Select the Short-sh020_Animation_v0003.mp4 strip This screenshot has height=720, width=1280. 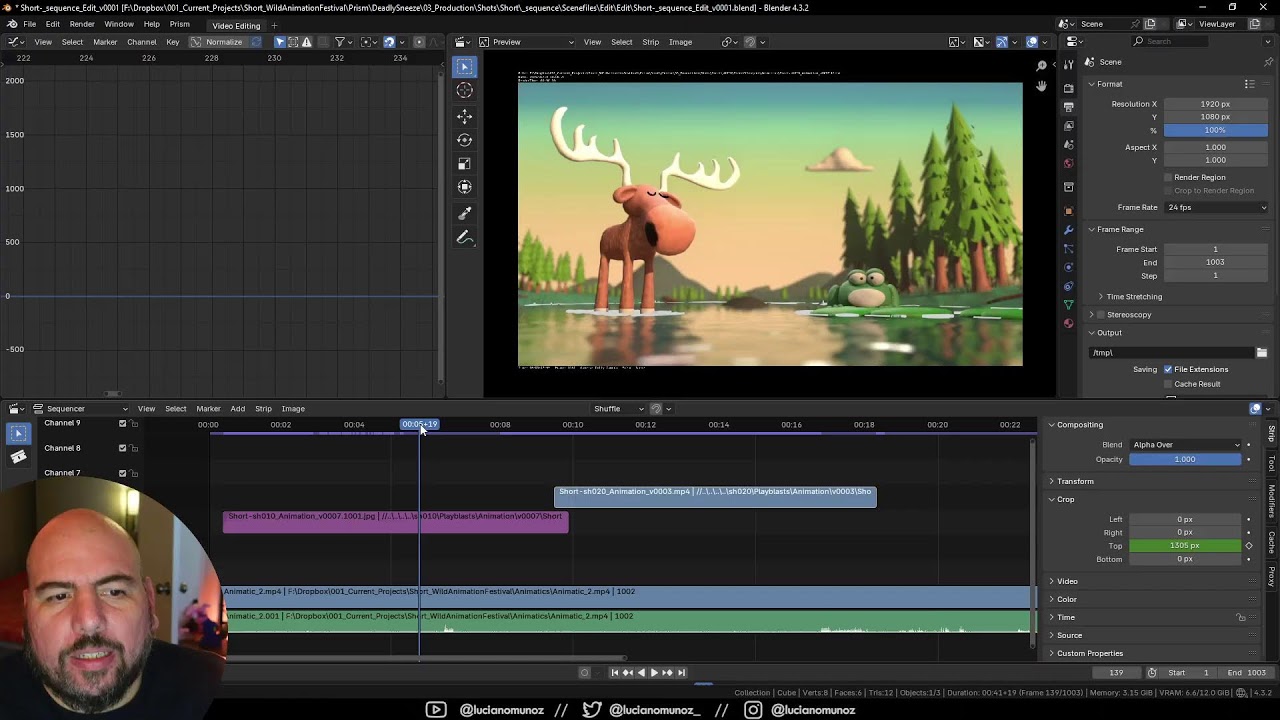coord(715,497)
